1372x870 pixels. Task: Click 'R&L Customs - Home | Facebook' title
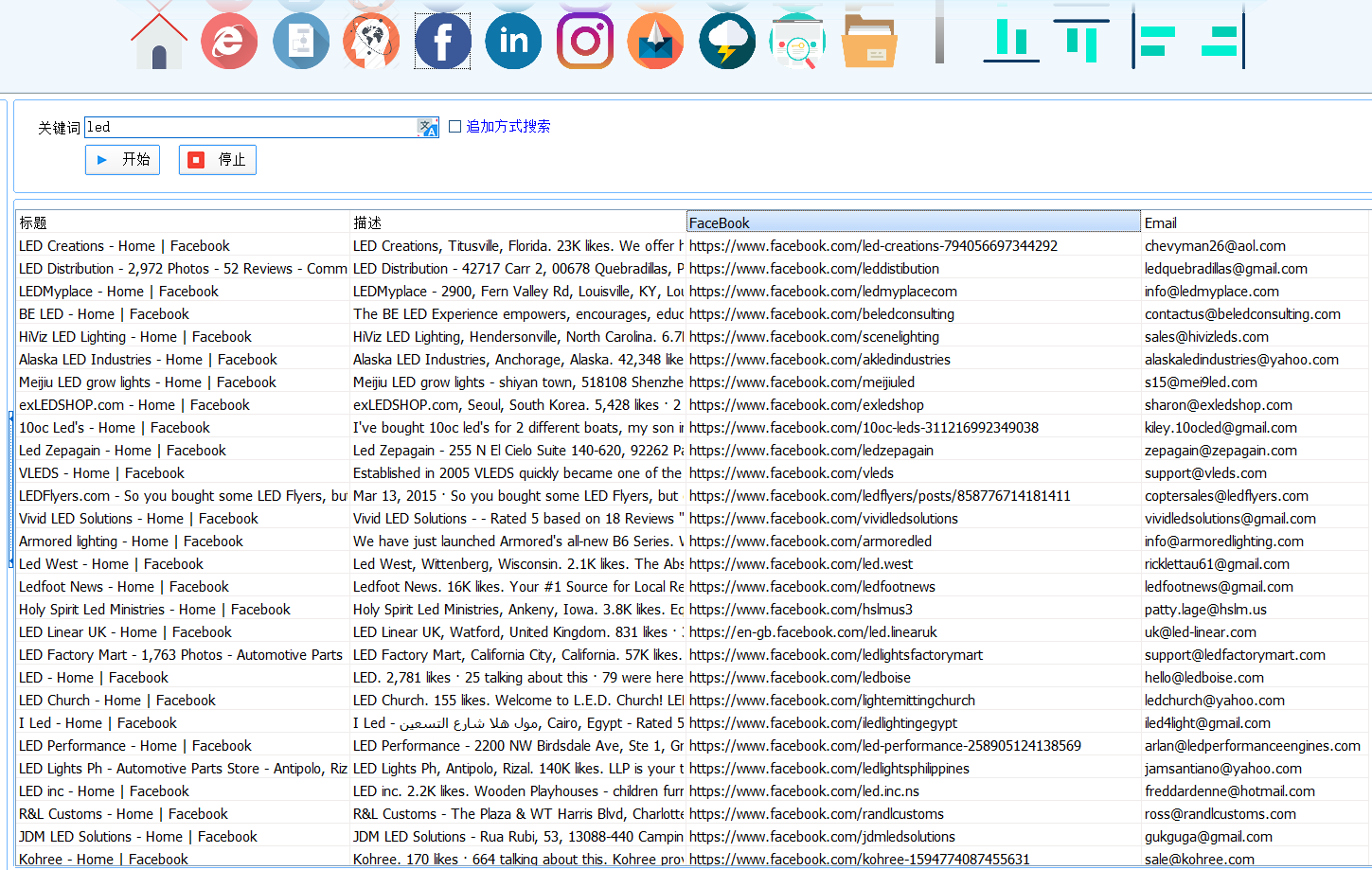123,814
